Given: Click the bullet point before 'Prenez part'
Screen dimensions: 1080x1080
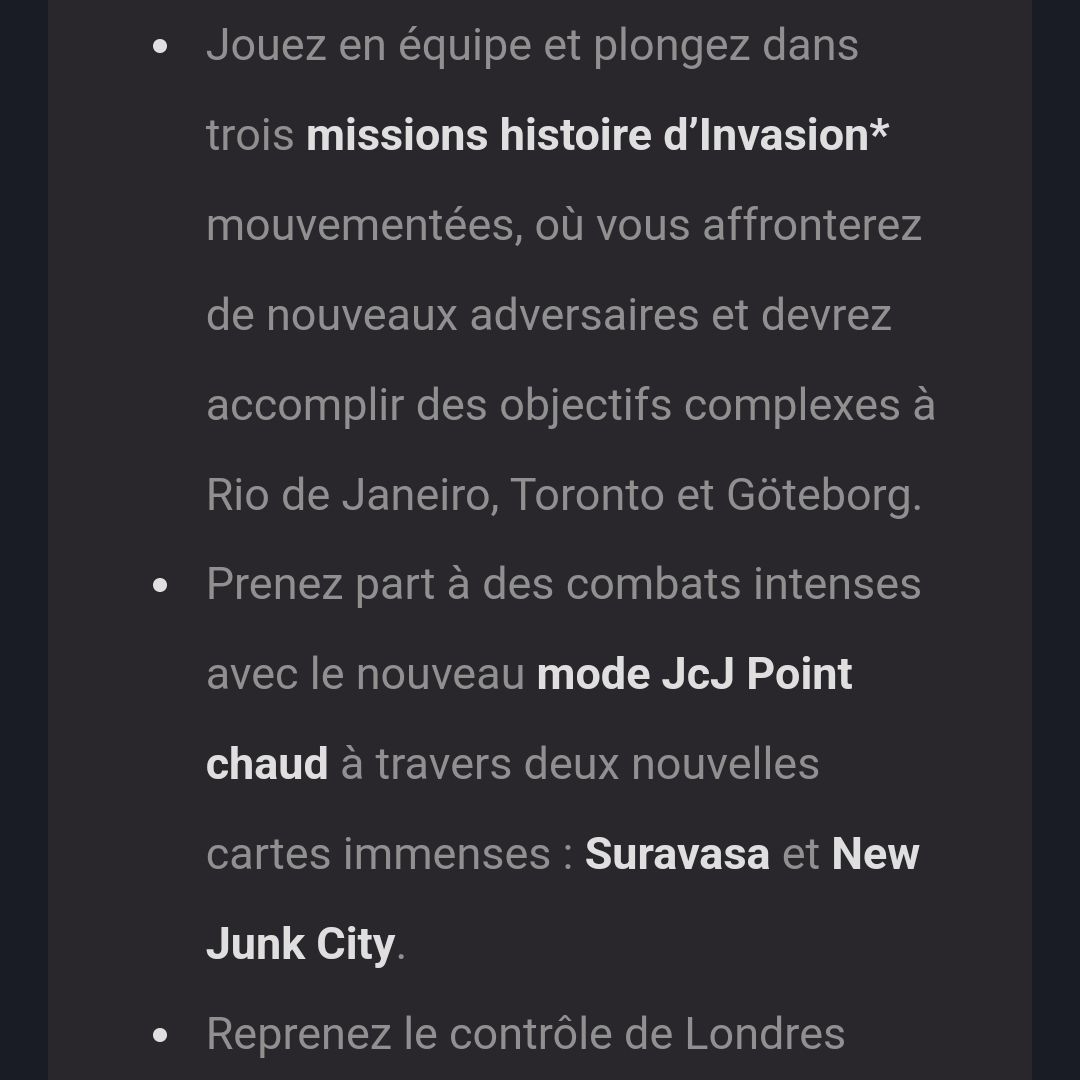Looking at the screenshot, I should tap(160, 585).
